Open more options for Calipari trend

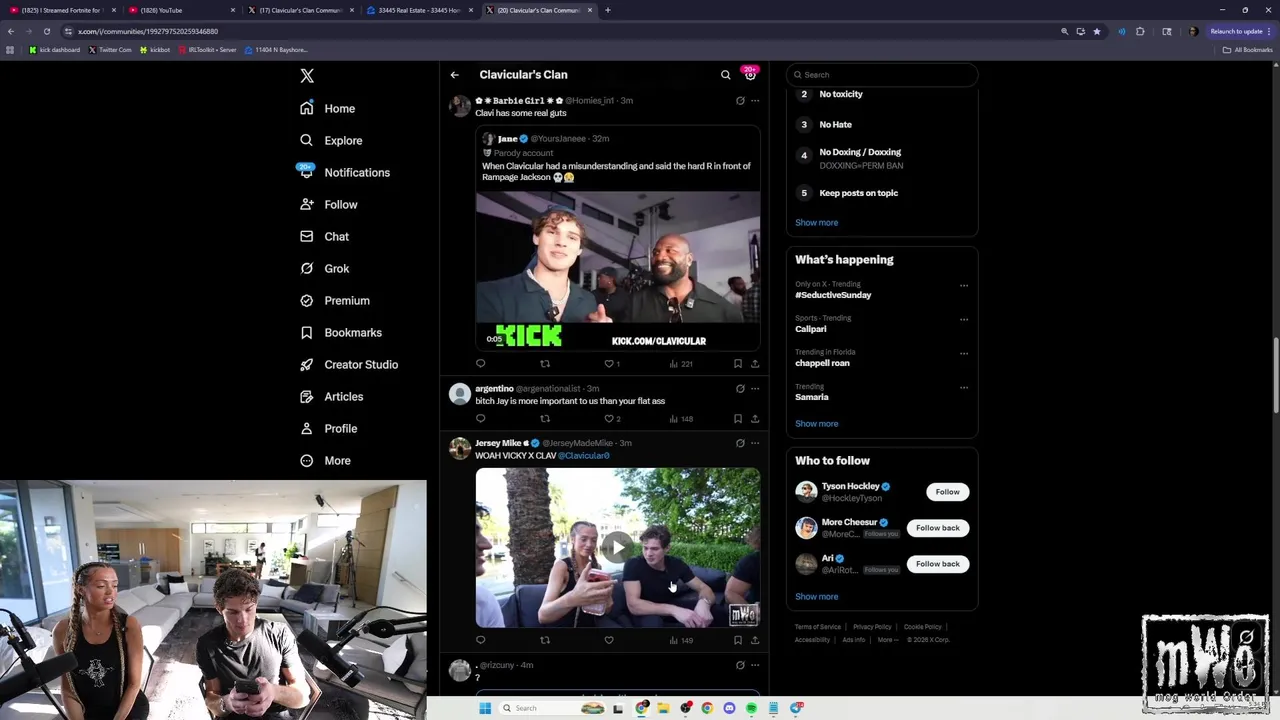[964, 320]
